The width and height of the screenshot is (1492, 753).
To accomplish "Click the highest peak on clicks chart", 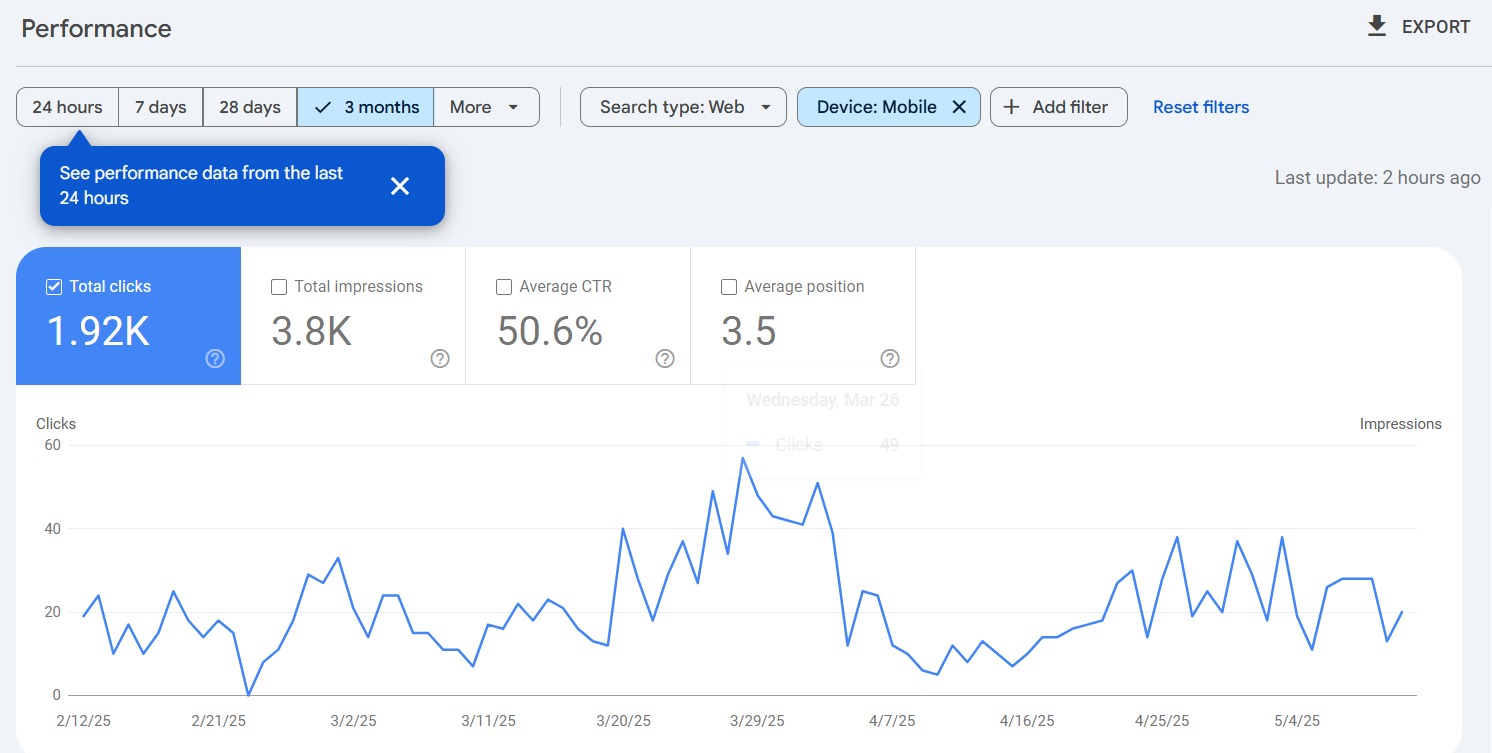I will [x=742, y=458].
